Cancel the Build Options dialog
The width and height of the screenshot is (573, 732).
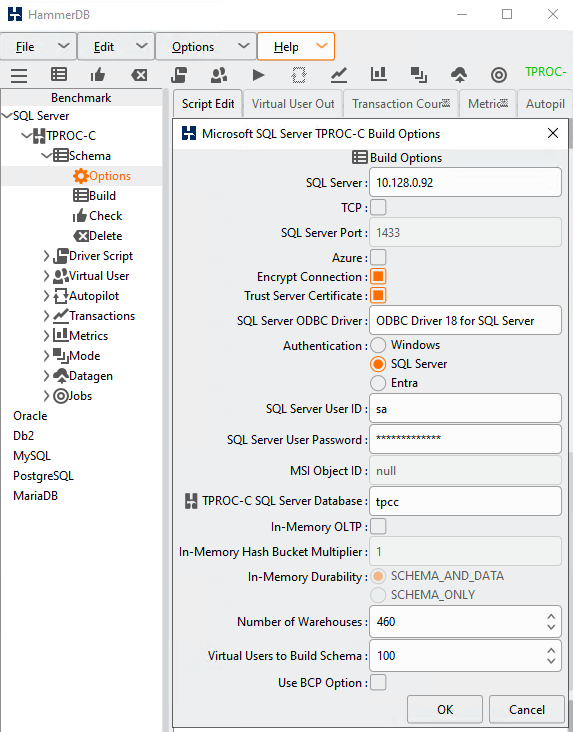pos(527,710)
